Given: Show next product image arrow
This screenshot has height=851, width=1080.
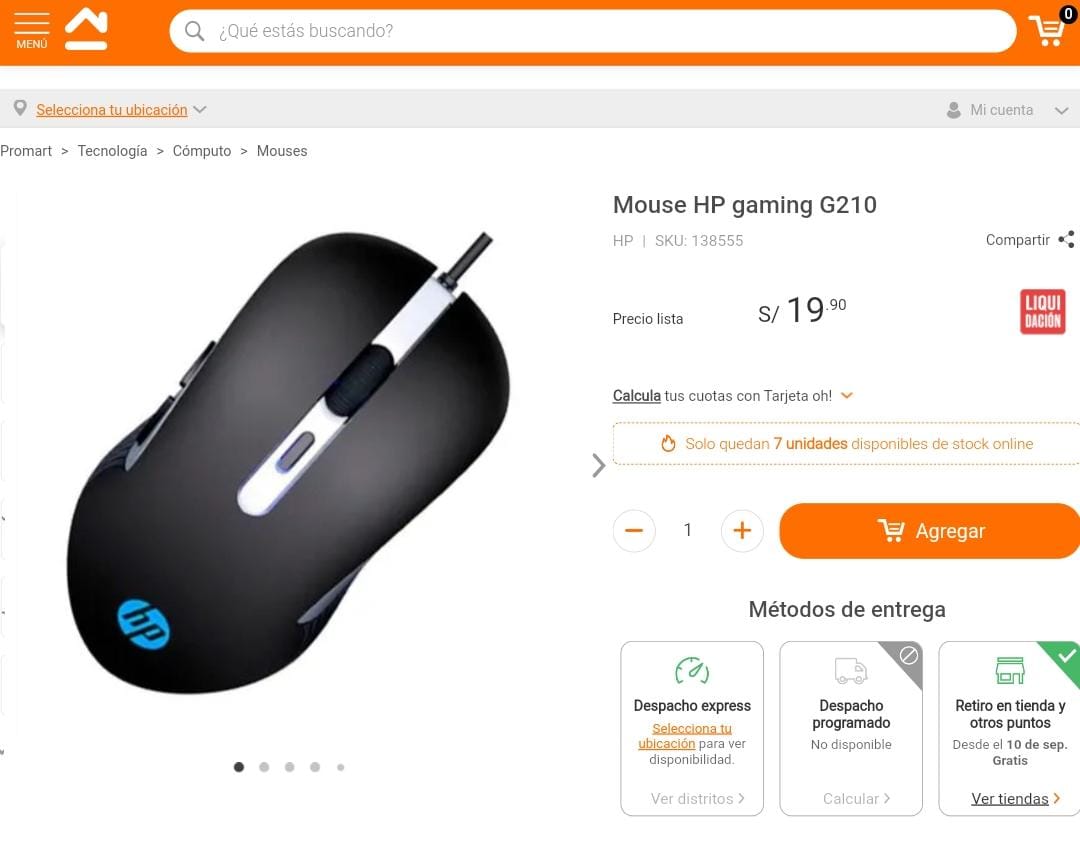Looking at the screenshot, I should [x=598, y=465].
